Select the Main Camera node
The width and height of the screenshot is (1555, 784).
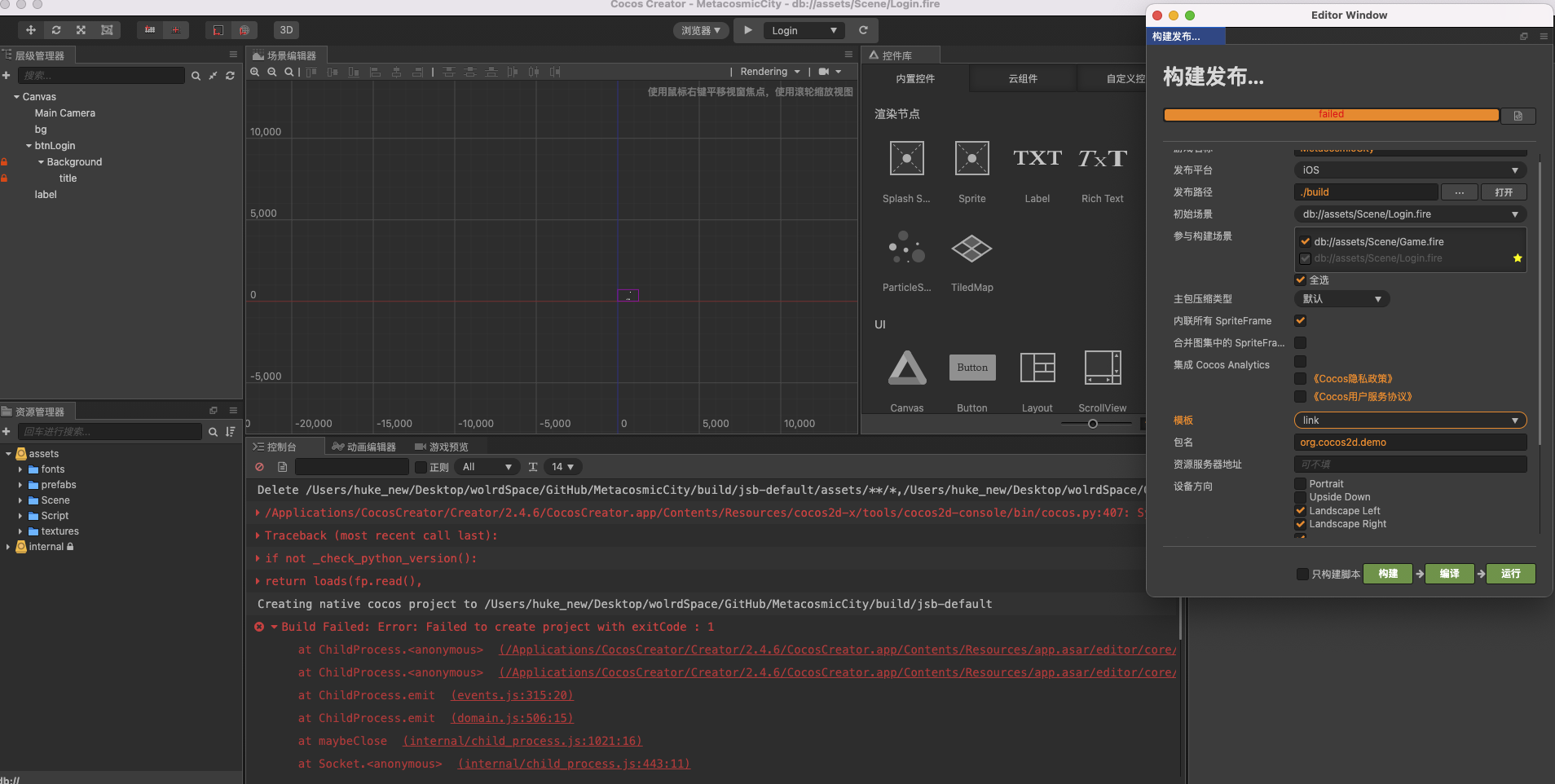point(65,113)
